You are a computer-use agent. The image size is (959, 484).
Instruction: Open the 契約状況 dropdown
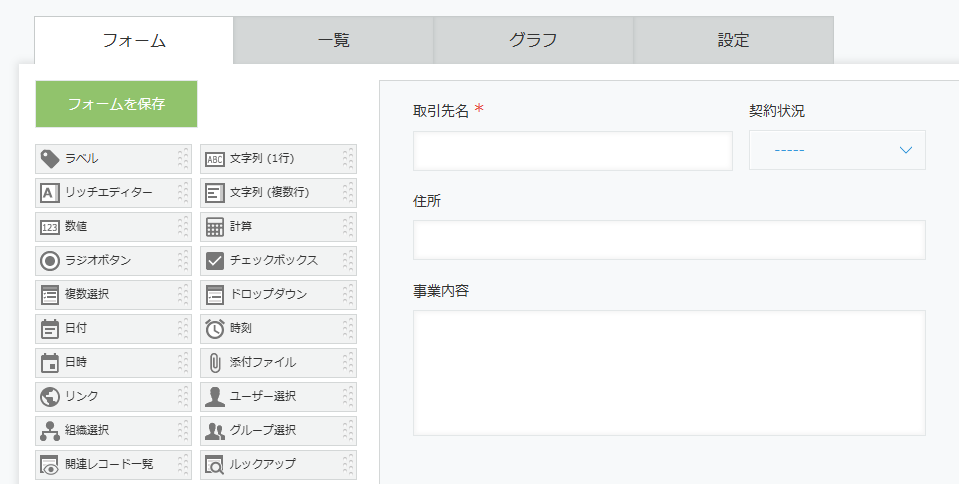(x=837, y=150)
